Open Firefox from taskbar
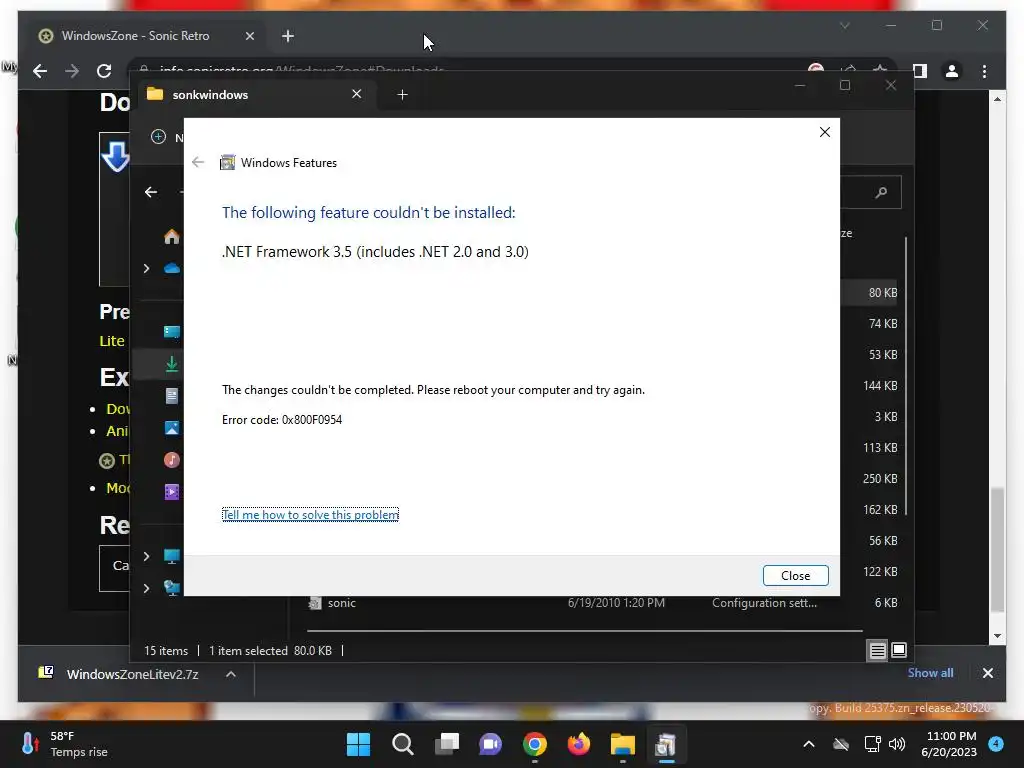Viewport: 1024px width, 768px height. [579, 744]
